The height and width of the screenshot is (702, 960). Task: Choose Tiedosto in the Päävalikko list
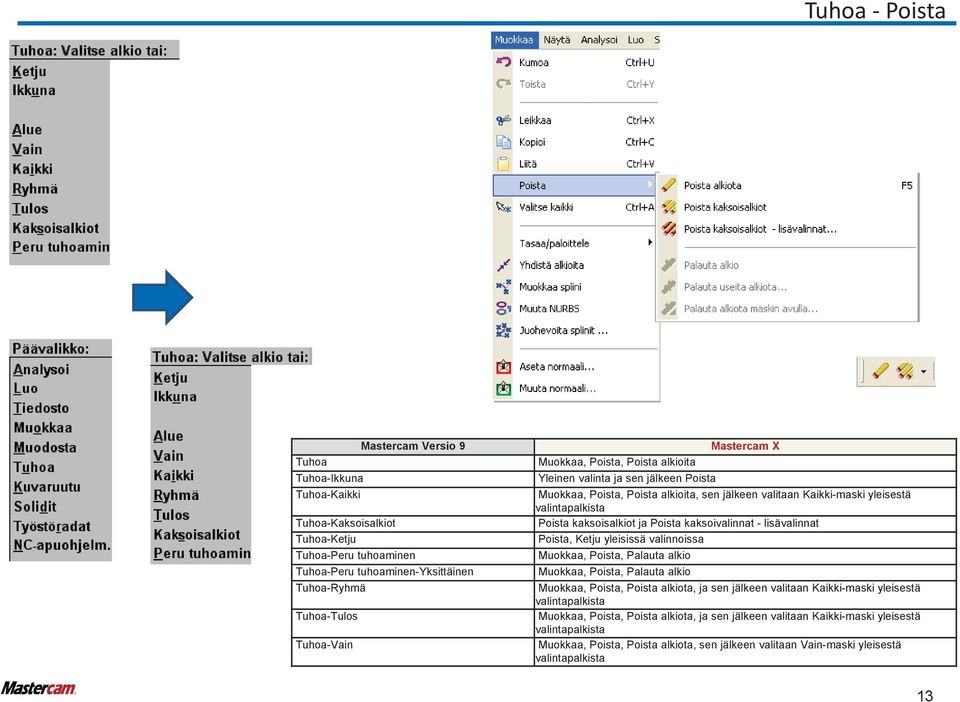pos(41,408)
